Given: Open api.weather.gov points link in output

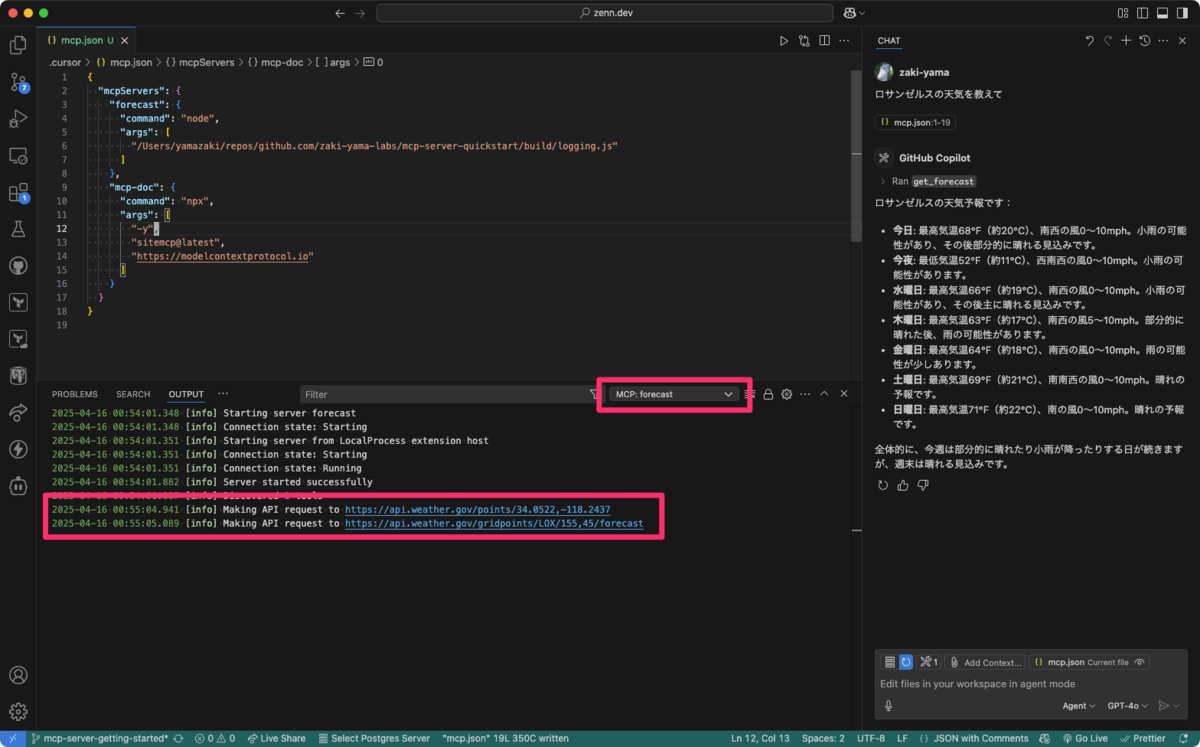Looking at the screenshot, I should pos(477,509).
